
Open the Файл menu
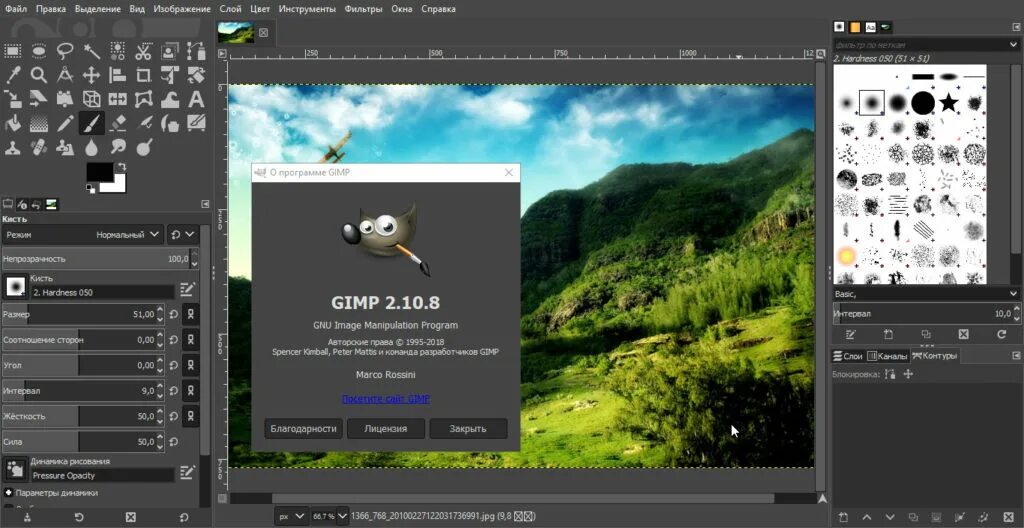point(16,9)
